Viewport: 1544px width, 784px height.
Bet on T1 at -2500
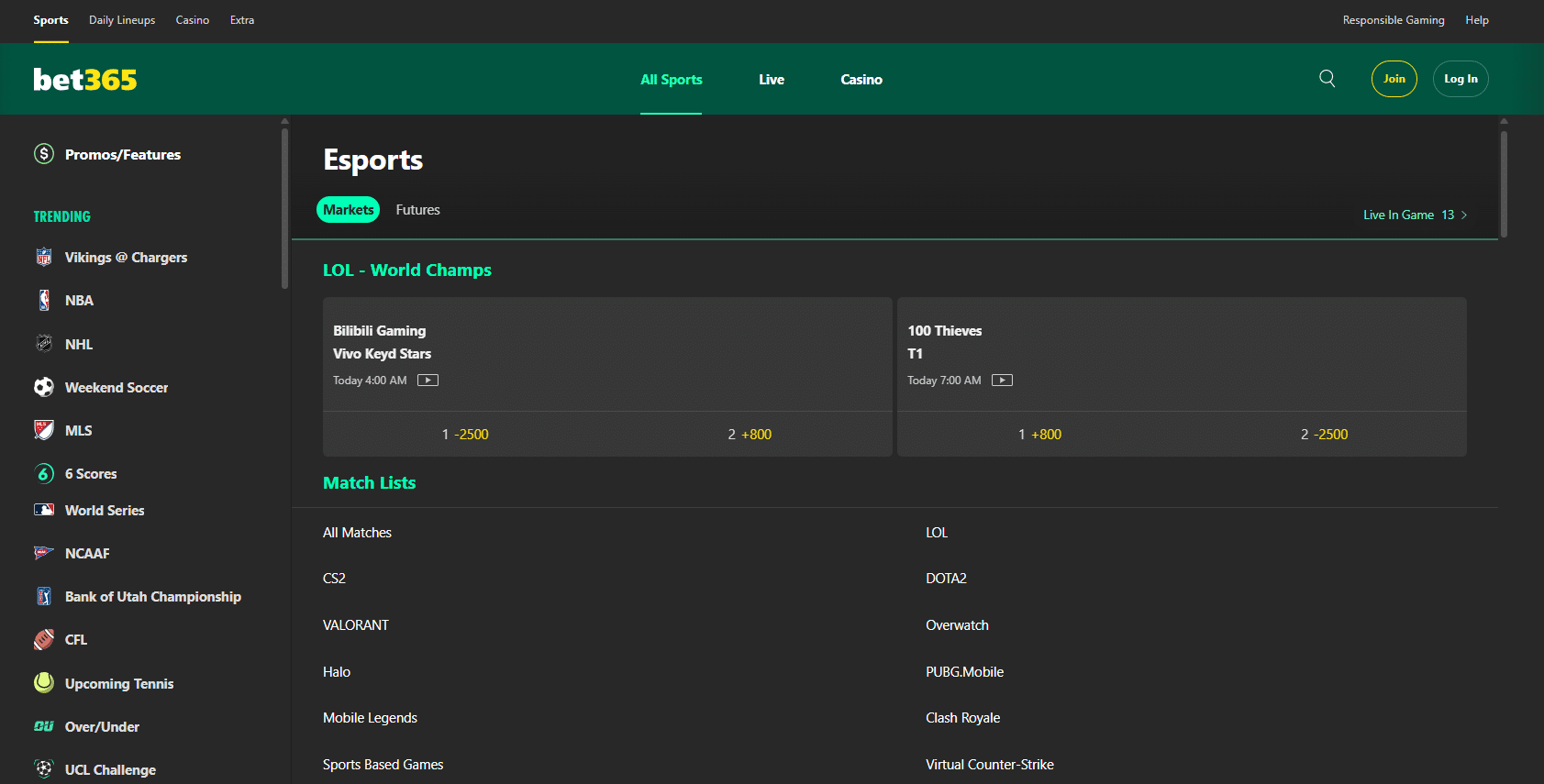tap(1324, 435)
